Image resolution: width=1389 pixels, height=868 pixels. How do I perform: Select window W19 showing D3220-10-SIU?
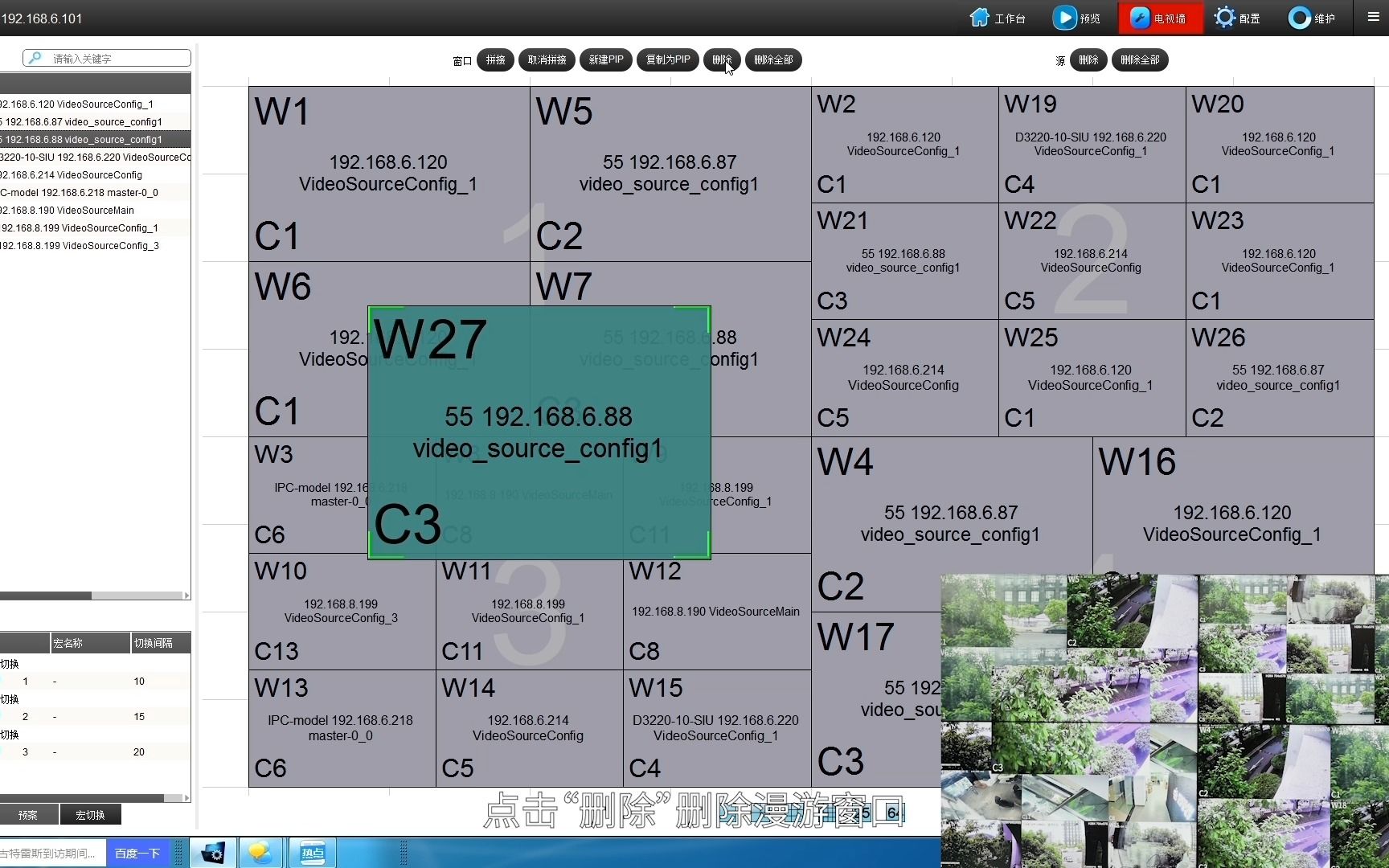[x=1092, y=145]
